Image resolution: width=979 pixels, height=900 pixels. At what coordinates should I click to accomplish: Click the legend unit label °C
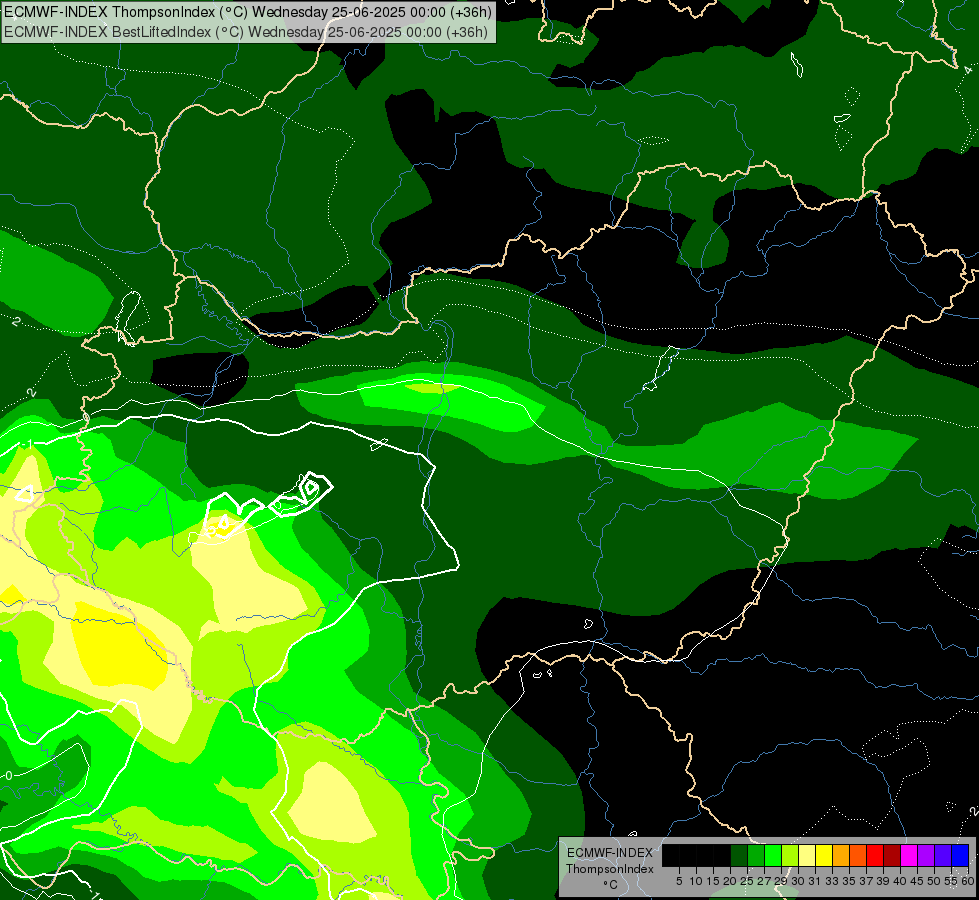click(610, 885)
